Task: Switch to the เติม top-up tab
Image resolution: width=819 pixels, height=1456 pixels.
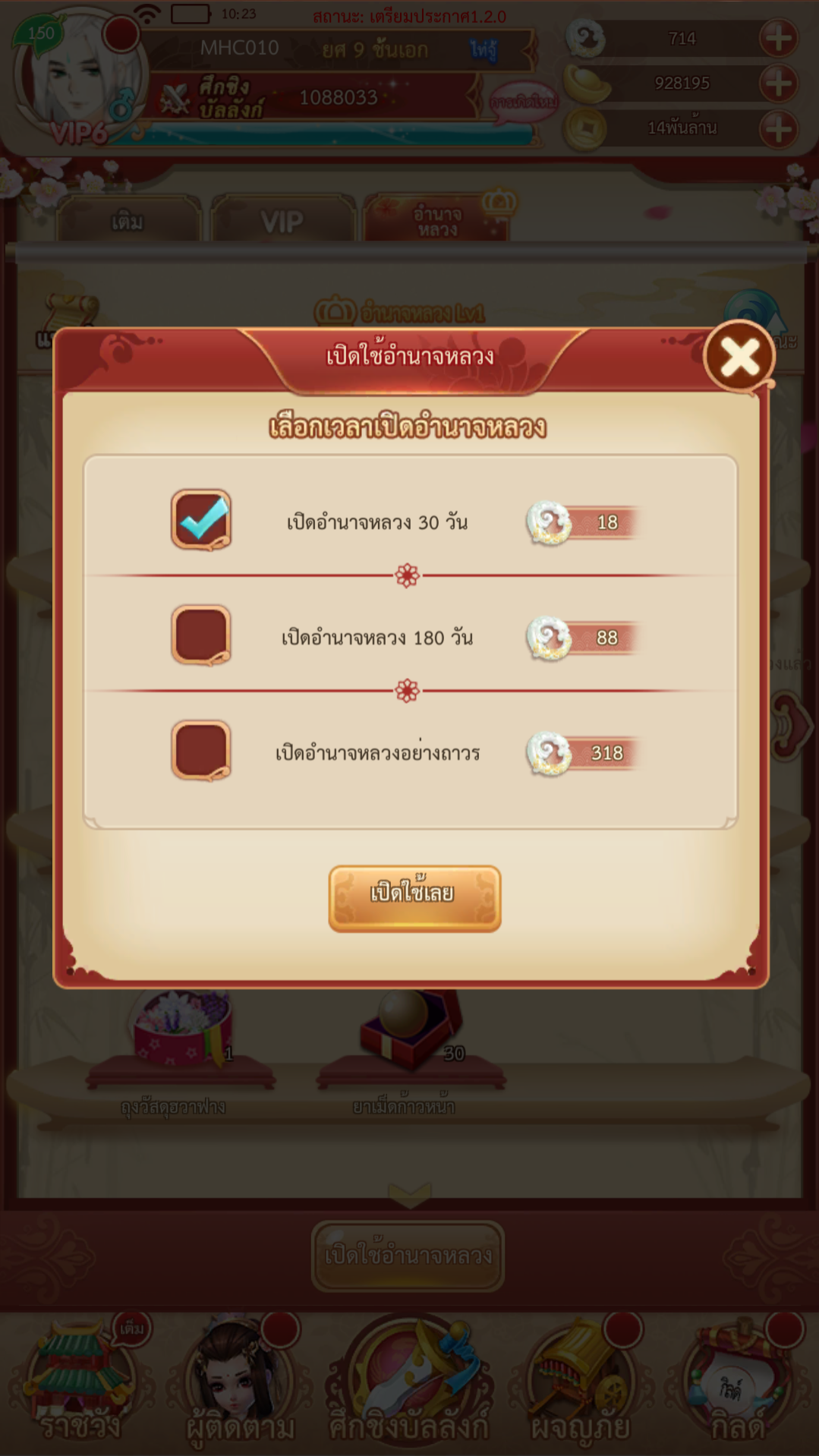Action: 128,221
